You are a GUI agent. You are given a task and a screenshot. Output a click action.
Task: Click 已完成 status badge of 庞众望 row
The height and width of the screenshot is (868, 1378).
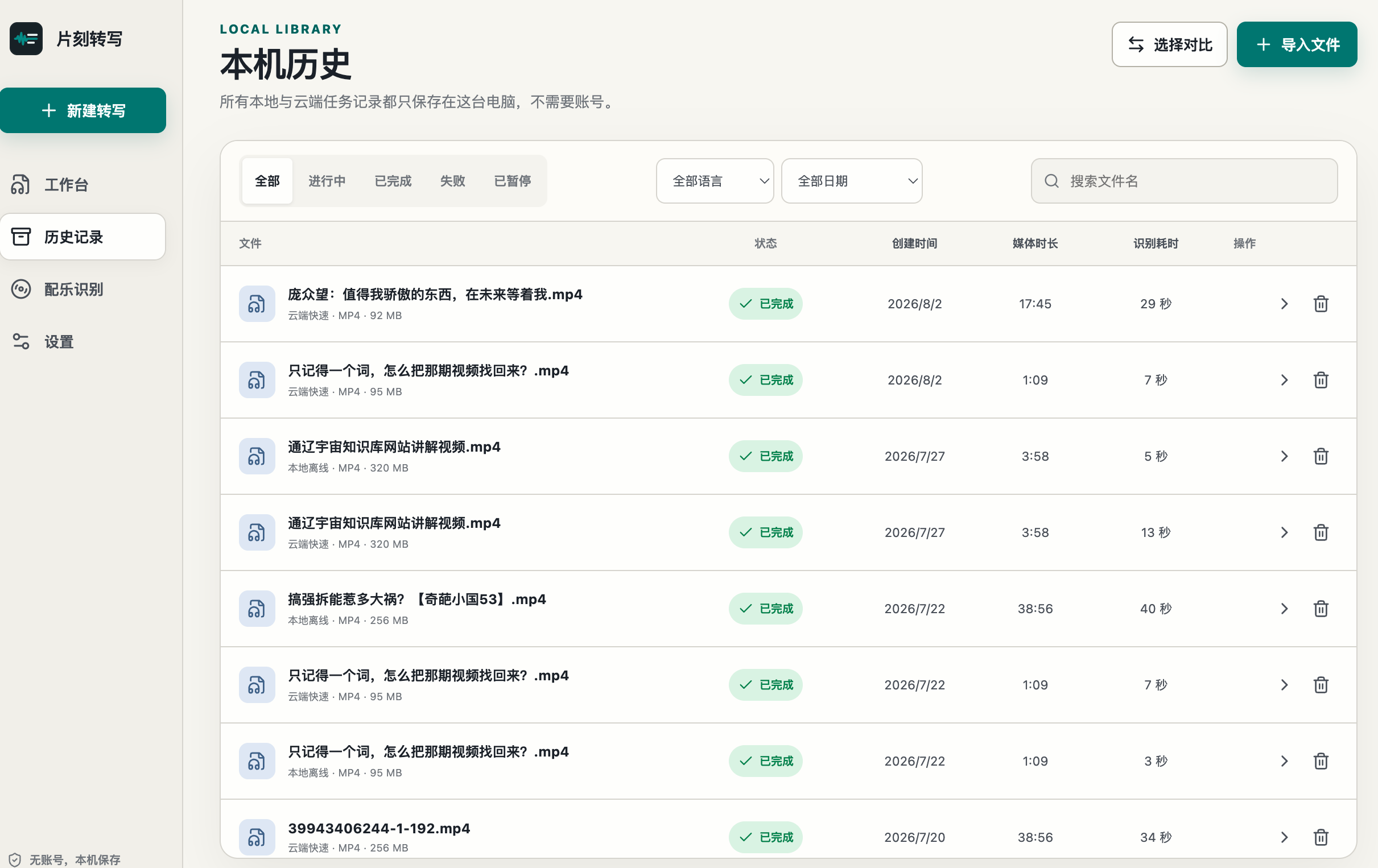point(765,304)
